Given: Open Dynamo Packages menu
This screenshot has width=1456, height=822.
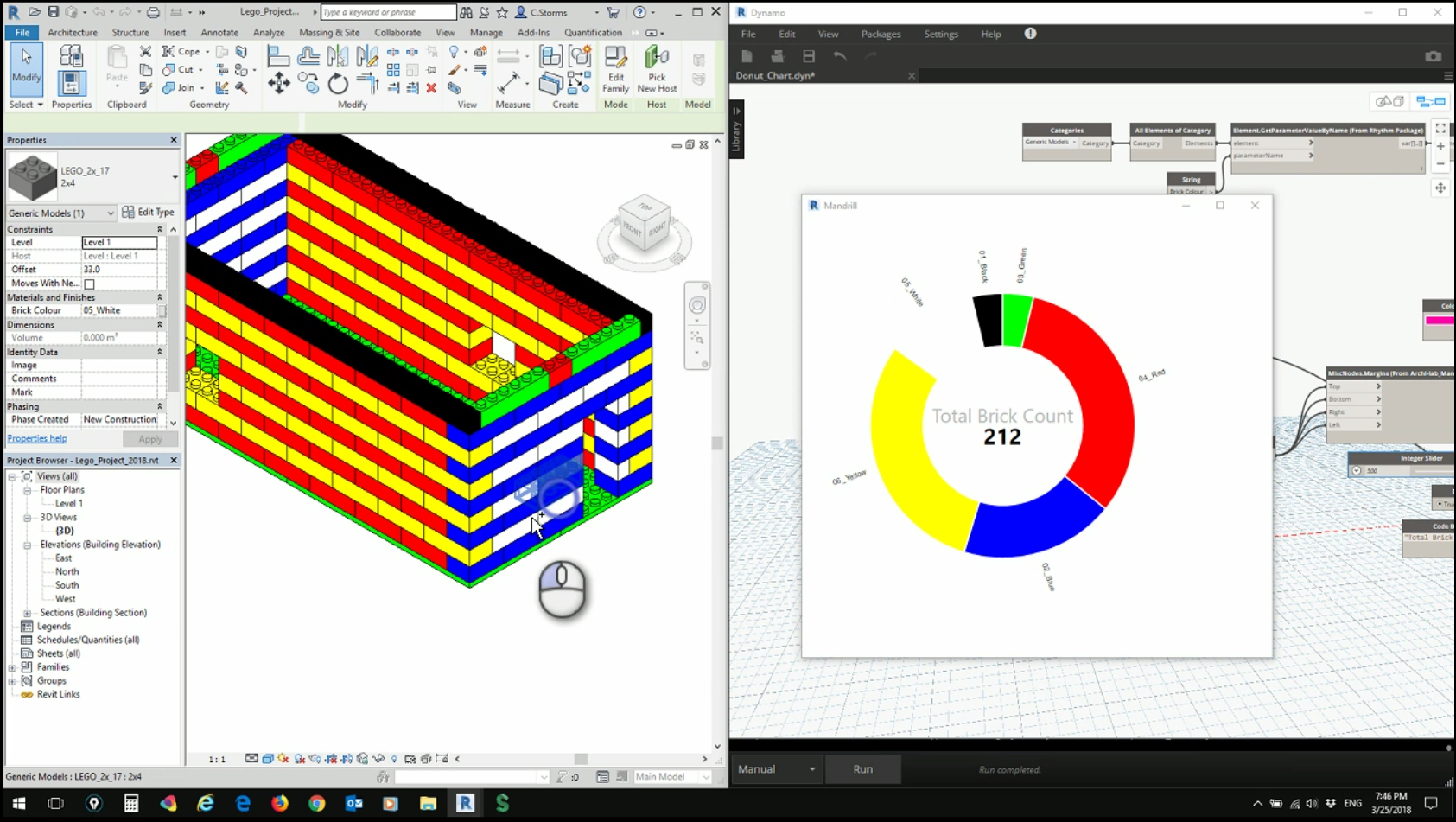Looking at the screenshot, I should click(x=881, y=34).
